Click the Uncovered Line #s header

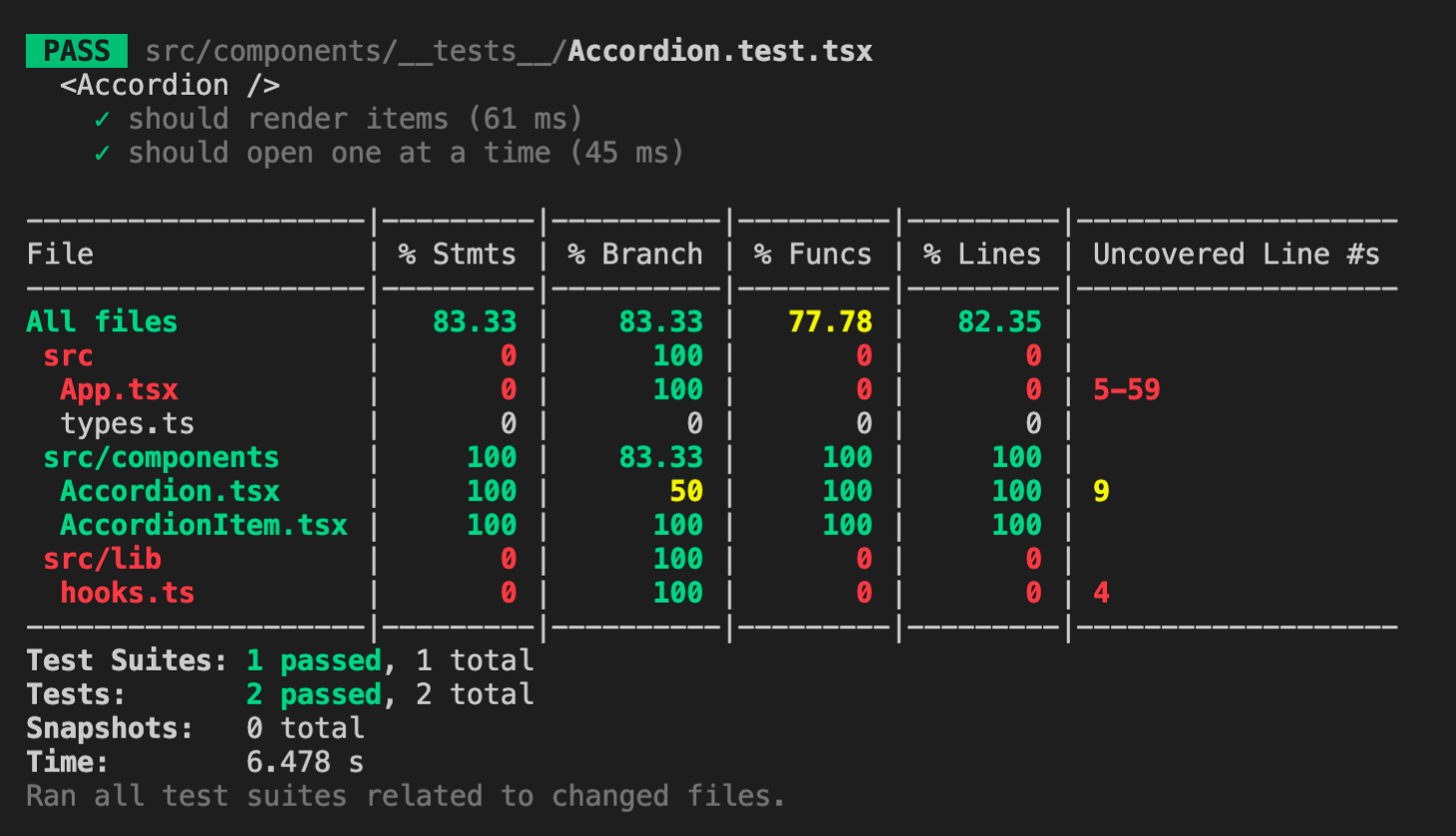pos(1237,254)
